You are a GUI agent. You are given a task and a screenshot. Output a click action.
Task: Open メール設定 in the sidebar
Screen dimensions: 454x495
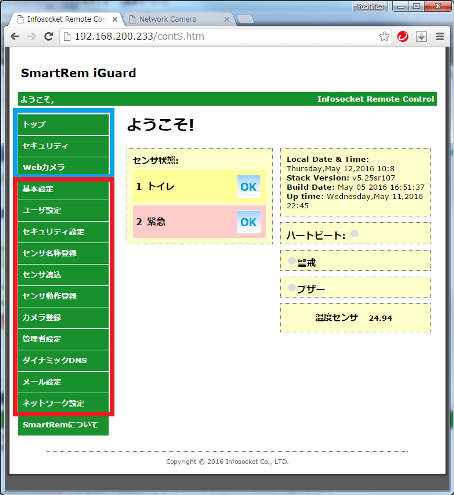pyautogui.click(x=63, y=382)
